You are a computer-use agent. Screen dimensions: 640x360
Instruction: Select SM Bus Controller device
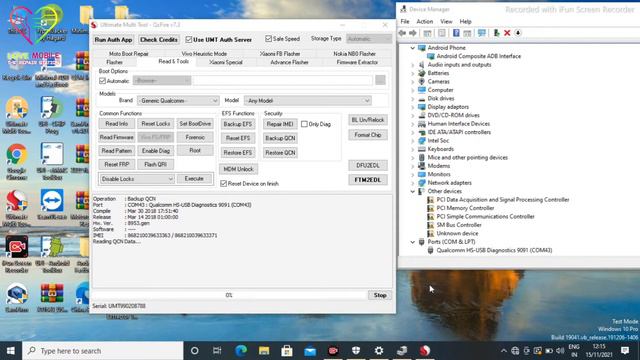click(x=459, y=225)
